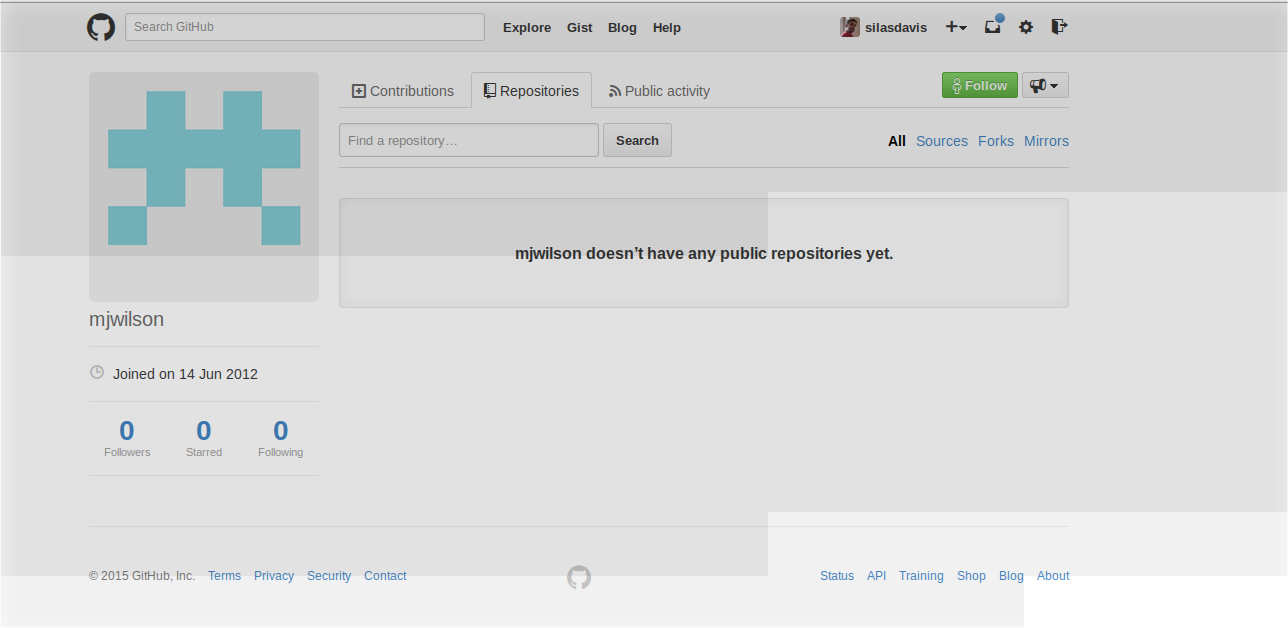Click into Find a repository field
The width and height of the screenshot is (1288, 628).
(x=469, y=140)
